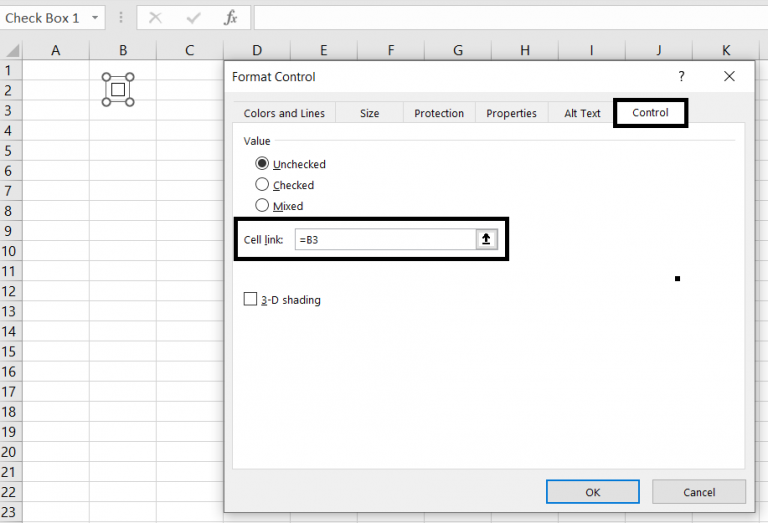Switch to the Colors and Lines tab
Image resolution: width=768 pixels, height=523 pixels.
pos(284,113)
